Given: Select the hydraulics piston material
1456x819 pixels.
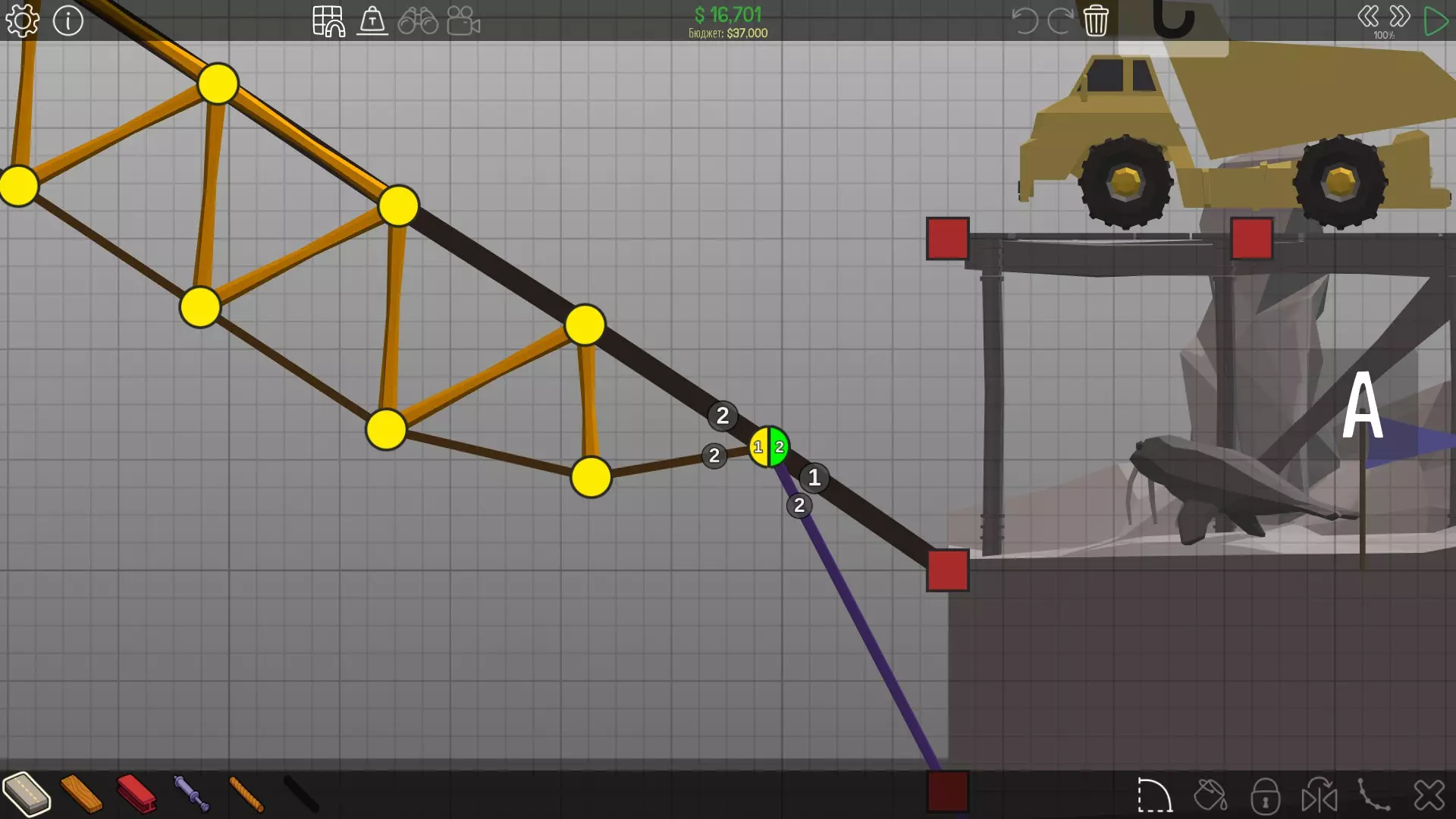Looking at the screenshot, I should tap(191, 794).
